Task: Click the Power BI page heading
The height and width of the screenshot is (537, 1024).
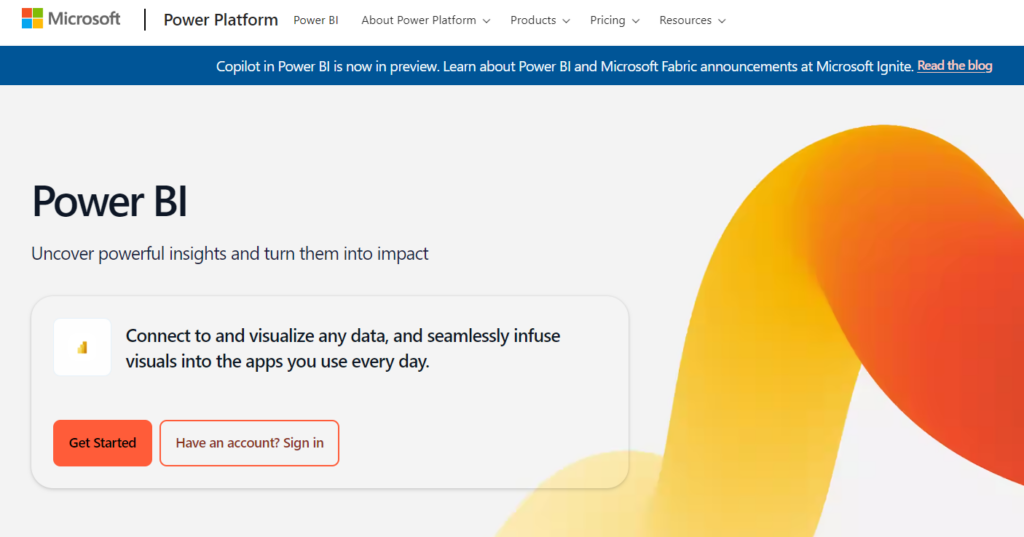Action: click(110, 201)
